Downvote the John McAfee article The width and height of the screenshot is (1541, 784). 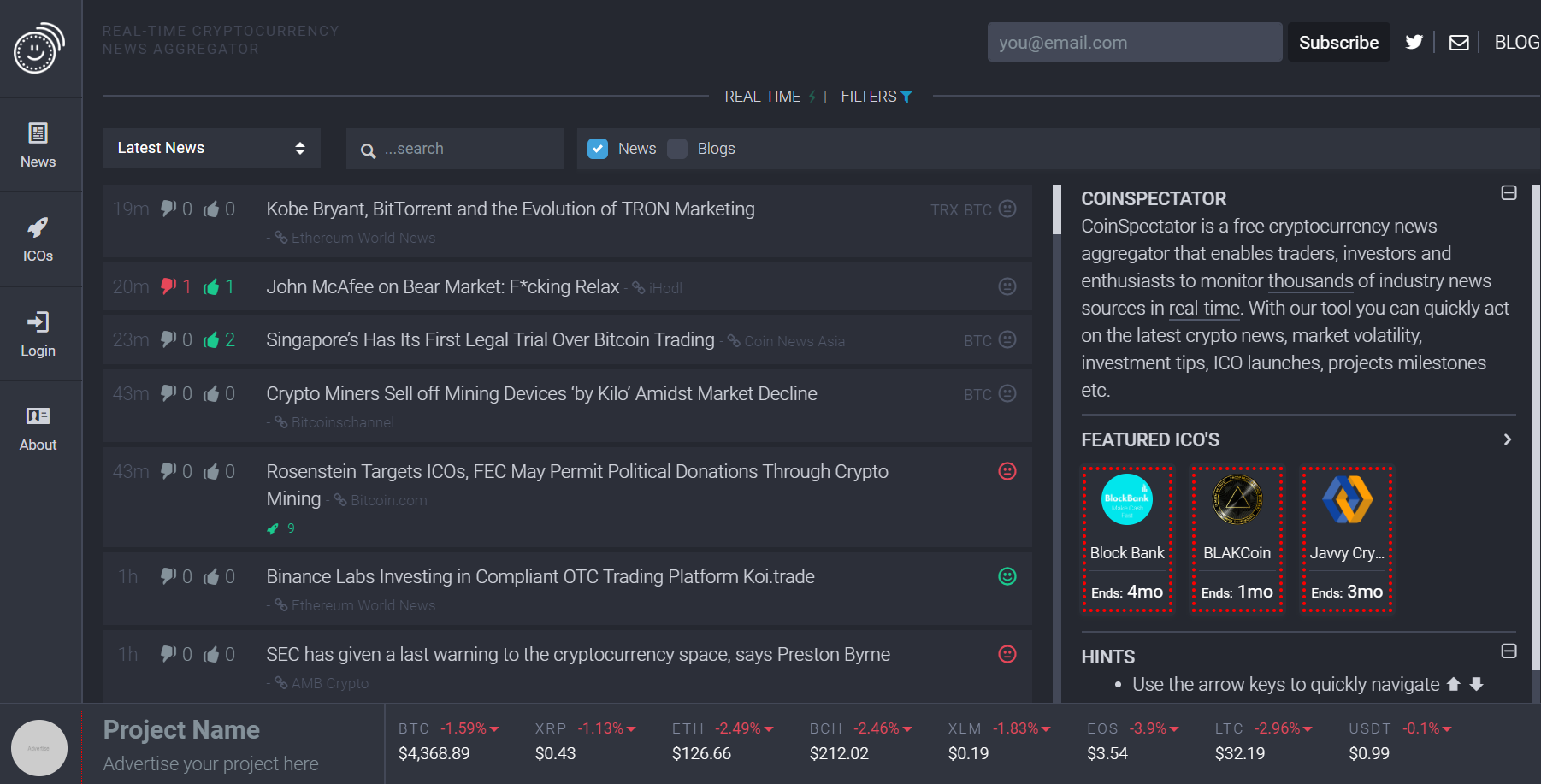(x=168, y=286)
